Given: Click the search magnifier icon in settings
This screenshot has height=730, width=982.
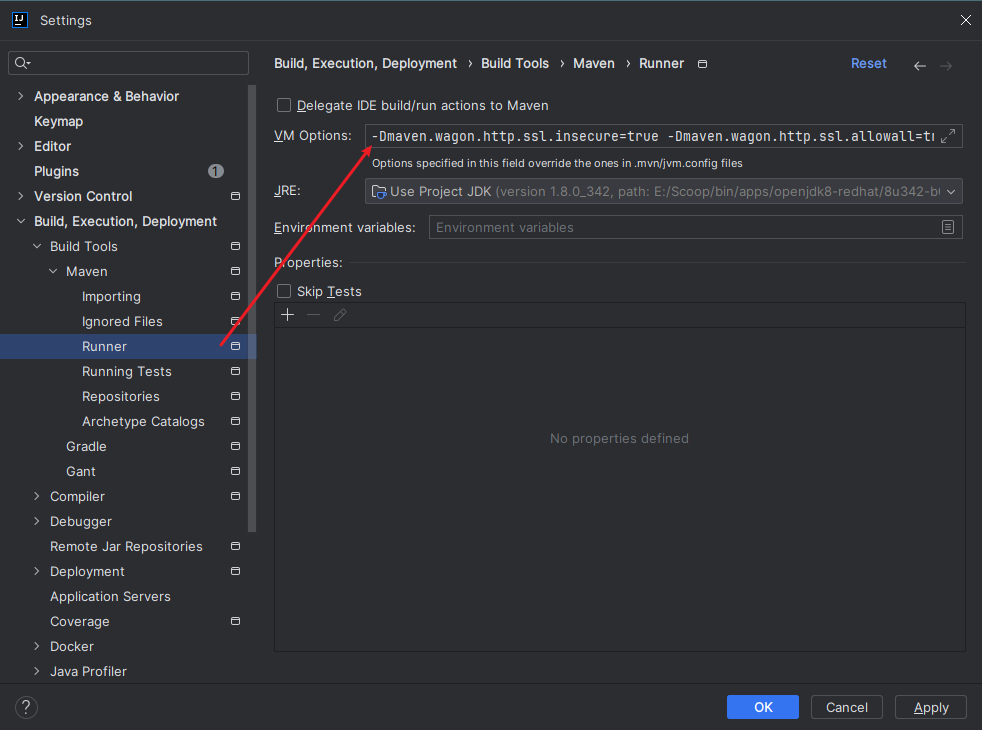Looking at the screenshot, I should tap(21, 63).
